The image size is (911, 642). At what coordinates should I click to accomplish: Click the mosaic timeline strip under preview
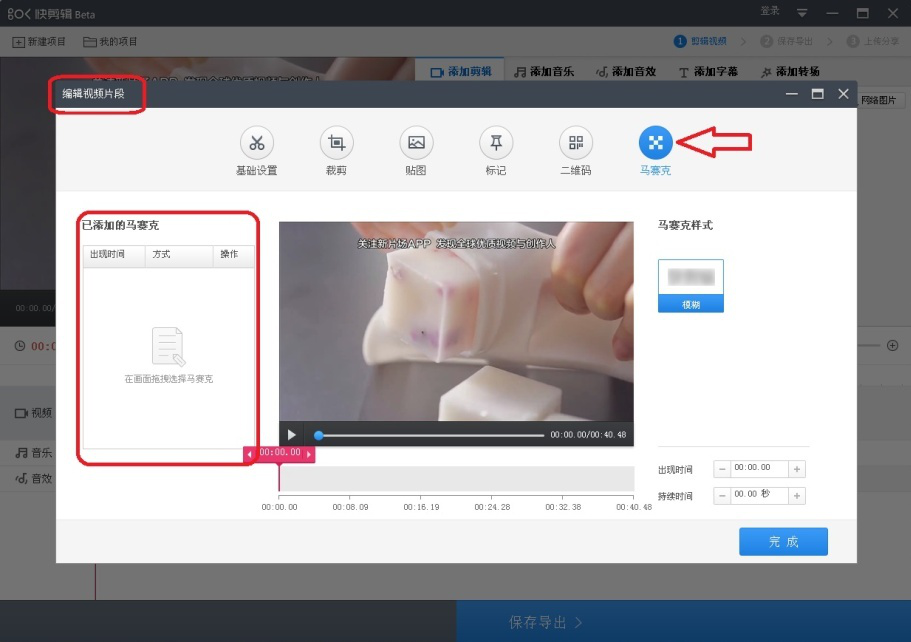[x=457, y=479]
